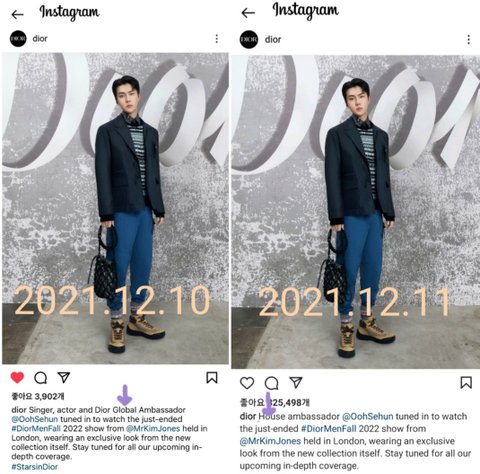View the 3,902 likes list on left post

pyautogui.click(x=38, y=396)
